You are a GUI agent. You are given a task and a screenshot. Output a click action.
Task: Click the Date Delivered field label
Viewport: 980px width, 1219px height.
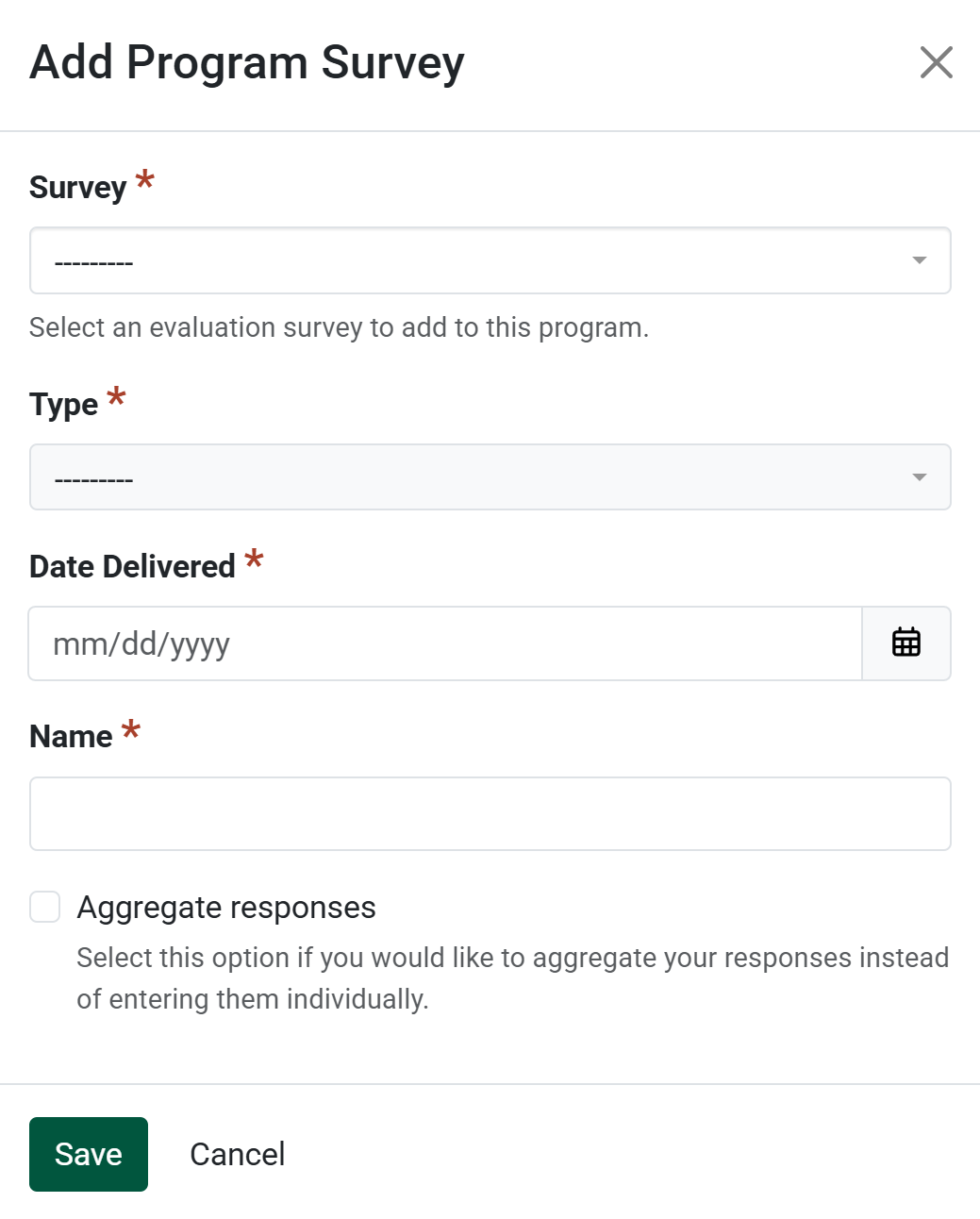pyautogui.click(x=132, y=566)
